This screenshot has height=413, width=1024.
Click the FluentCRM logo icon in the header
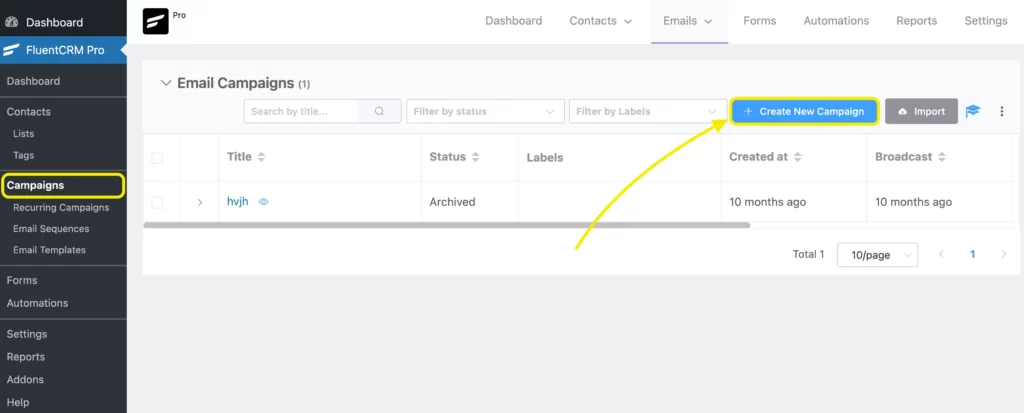(155, 21)
